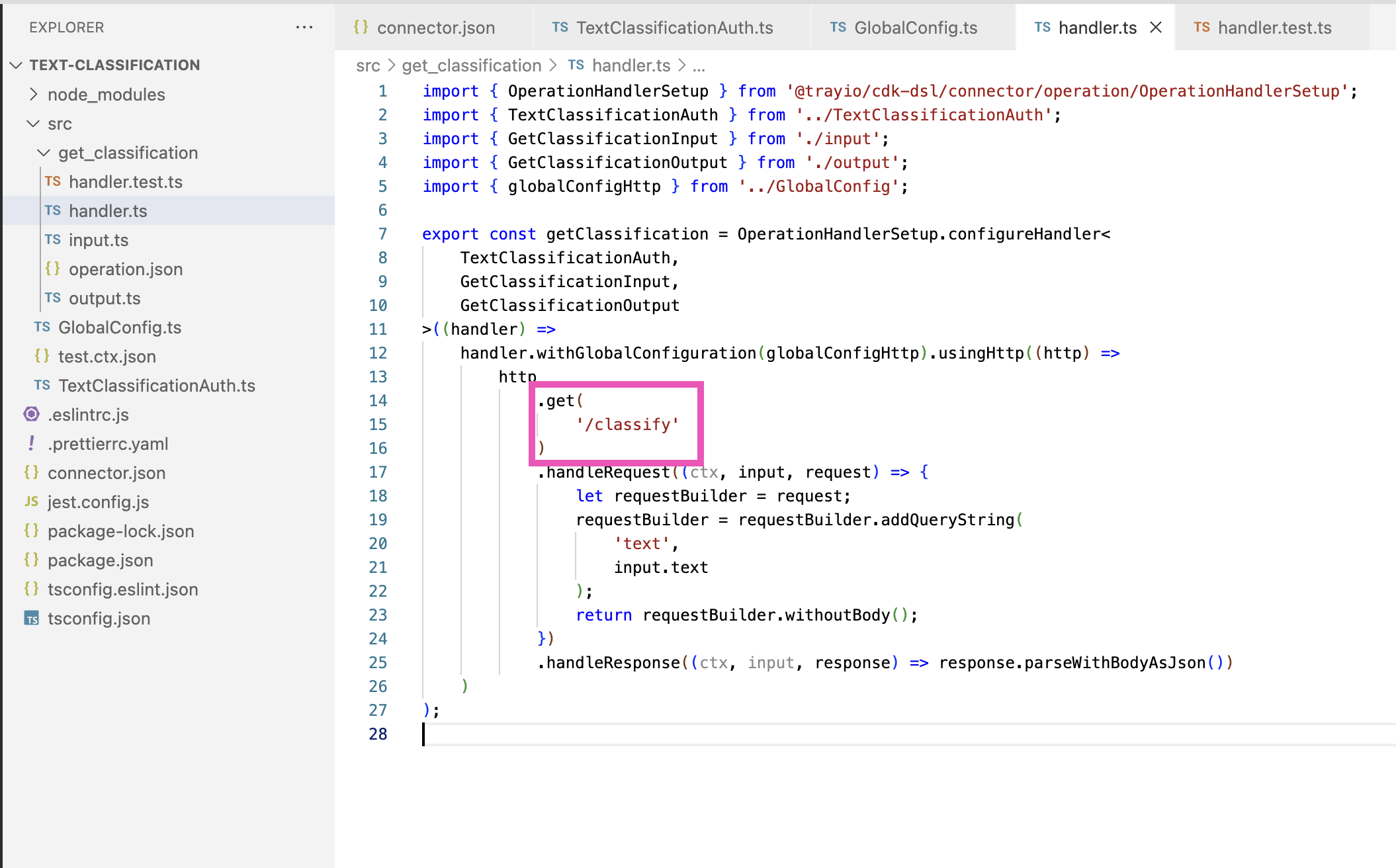Open package.json from the file tree
1396x868 pixels.
click(x=100, y=560)
